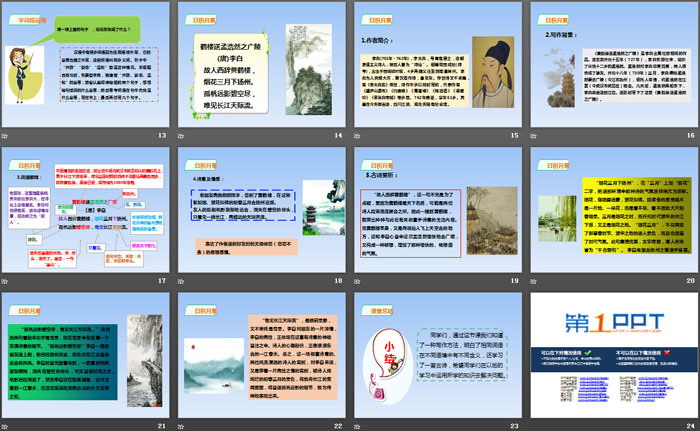Viewport: 700px width, 431px height.
Task: Click slide number 14 label
Action: tap(338, 135)
